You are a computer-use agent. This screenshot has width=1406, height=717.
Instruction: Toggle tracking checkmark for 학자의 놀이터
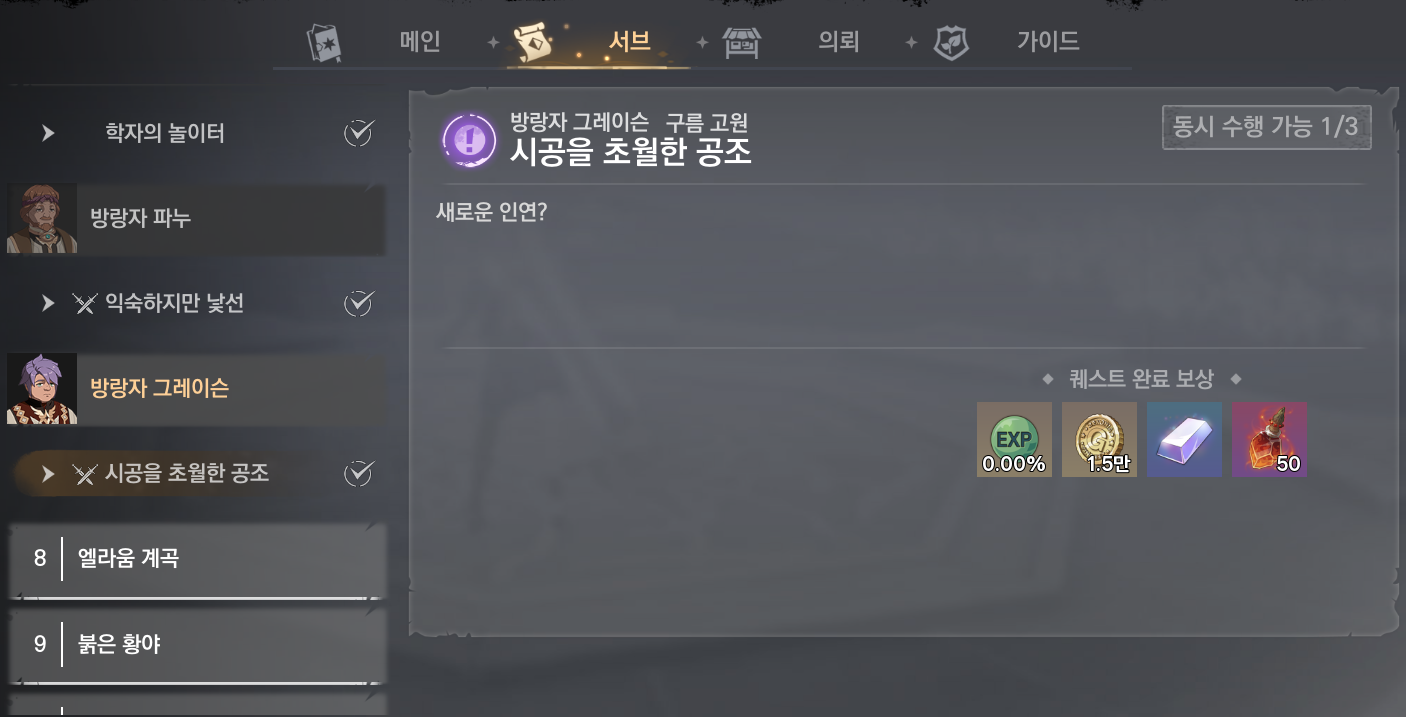click(358, 132)
